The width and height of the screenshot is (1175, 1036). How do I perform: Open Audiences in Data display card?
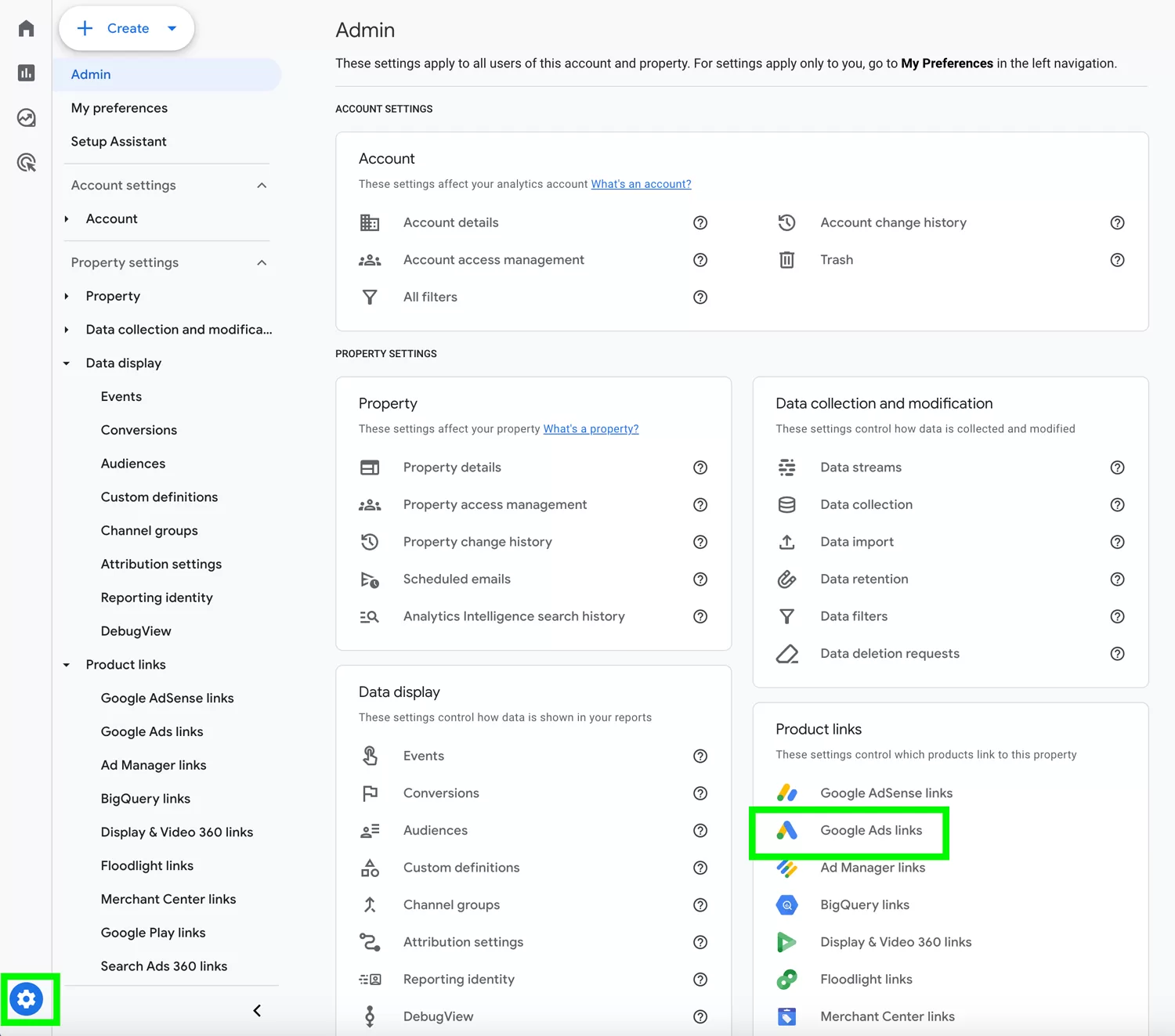click(435, 830)
